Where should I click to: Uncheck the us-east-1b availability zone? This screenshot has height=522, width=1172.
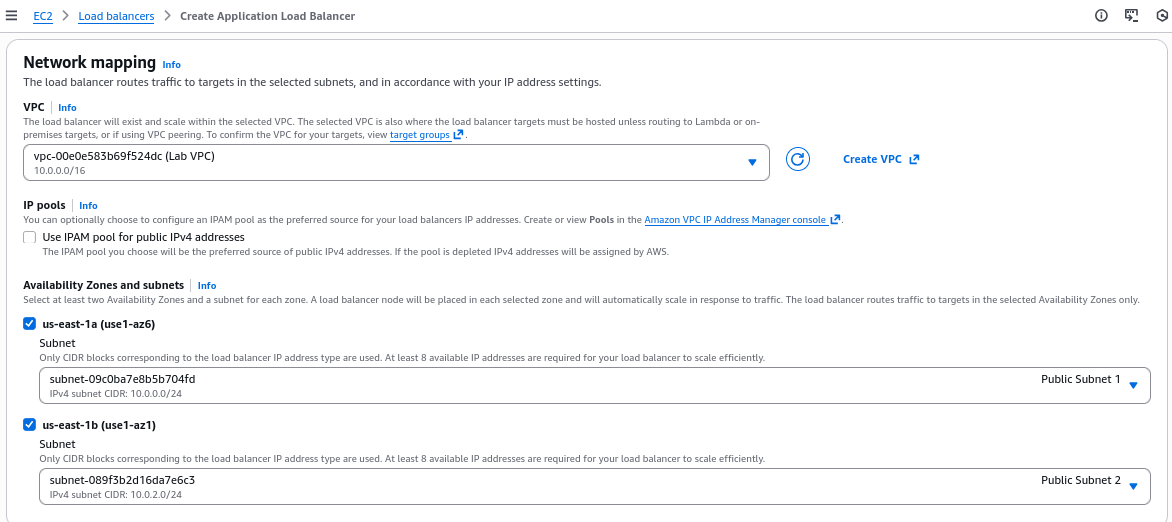[30, 425]
